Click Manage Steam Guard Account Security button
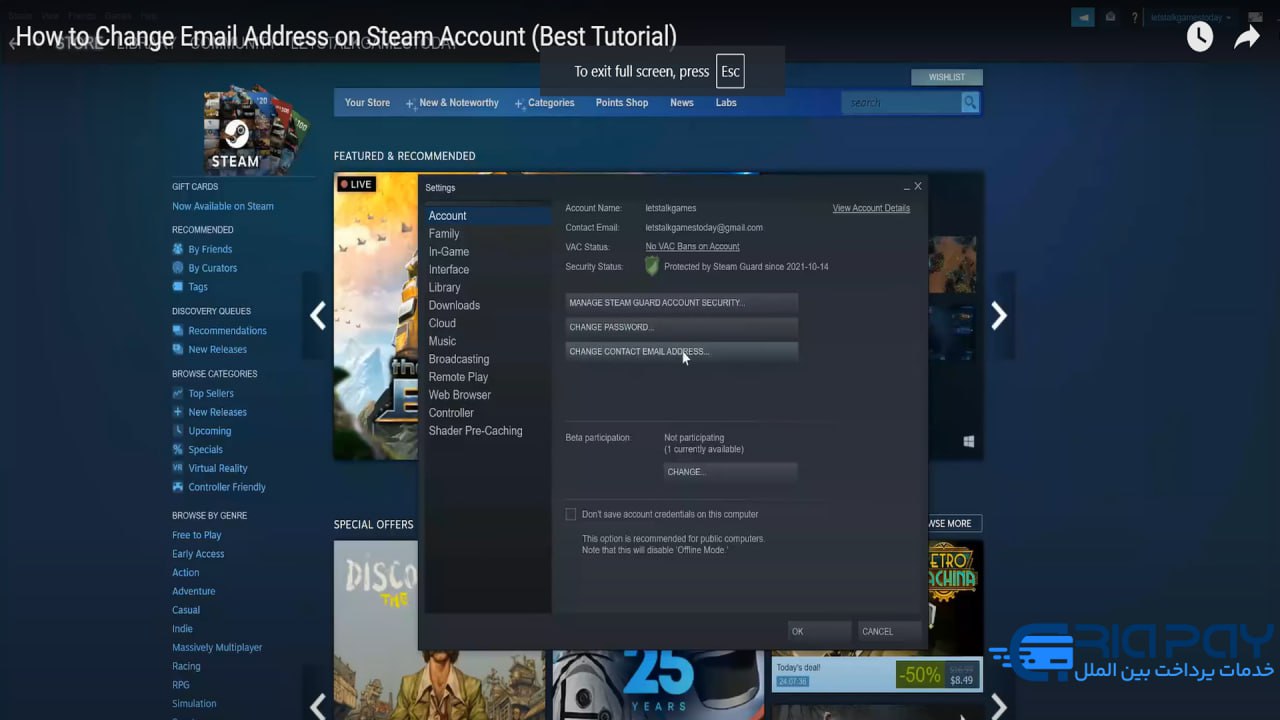 681,303
